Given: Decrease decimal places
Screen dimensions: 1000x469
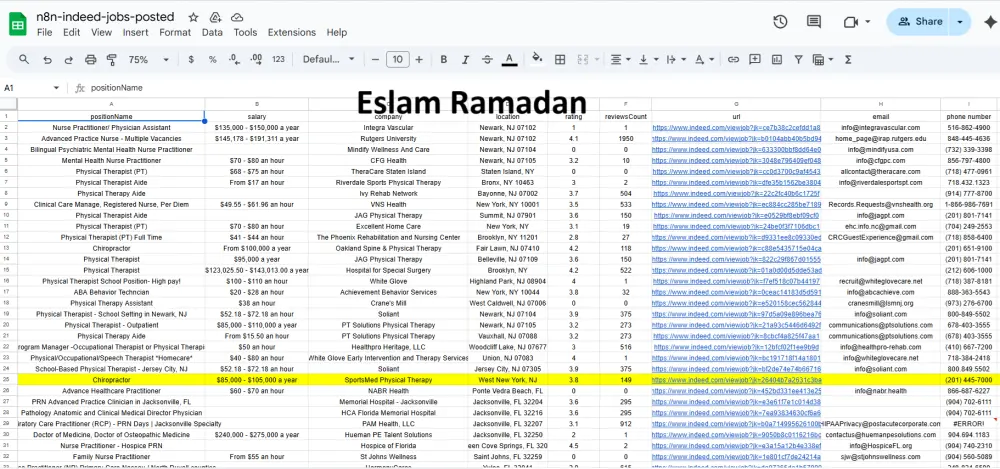Looking at the screenshot, I should point(234,59).
